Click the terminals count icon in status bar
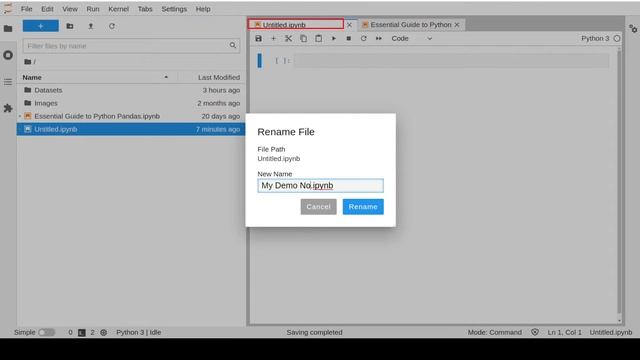 [82, 332]
